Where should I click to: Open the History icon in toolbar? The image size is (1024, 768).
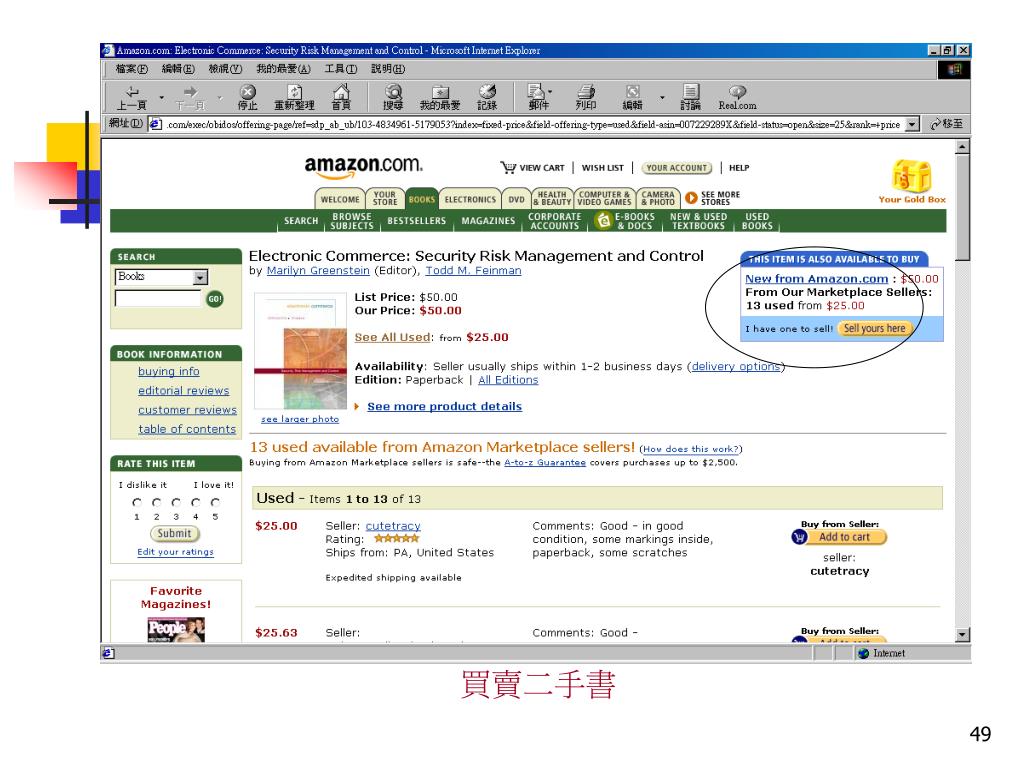pos(487,92)
